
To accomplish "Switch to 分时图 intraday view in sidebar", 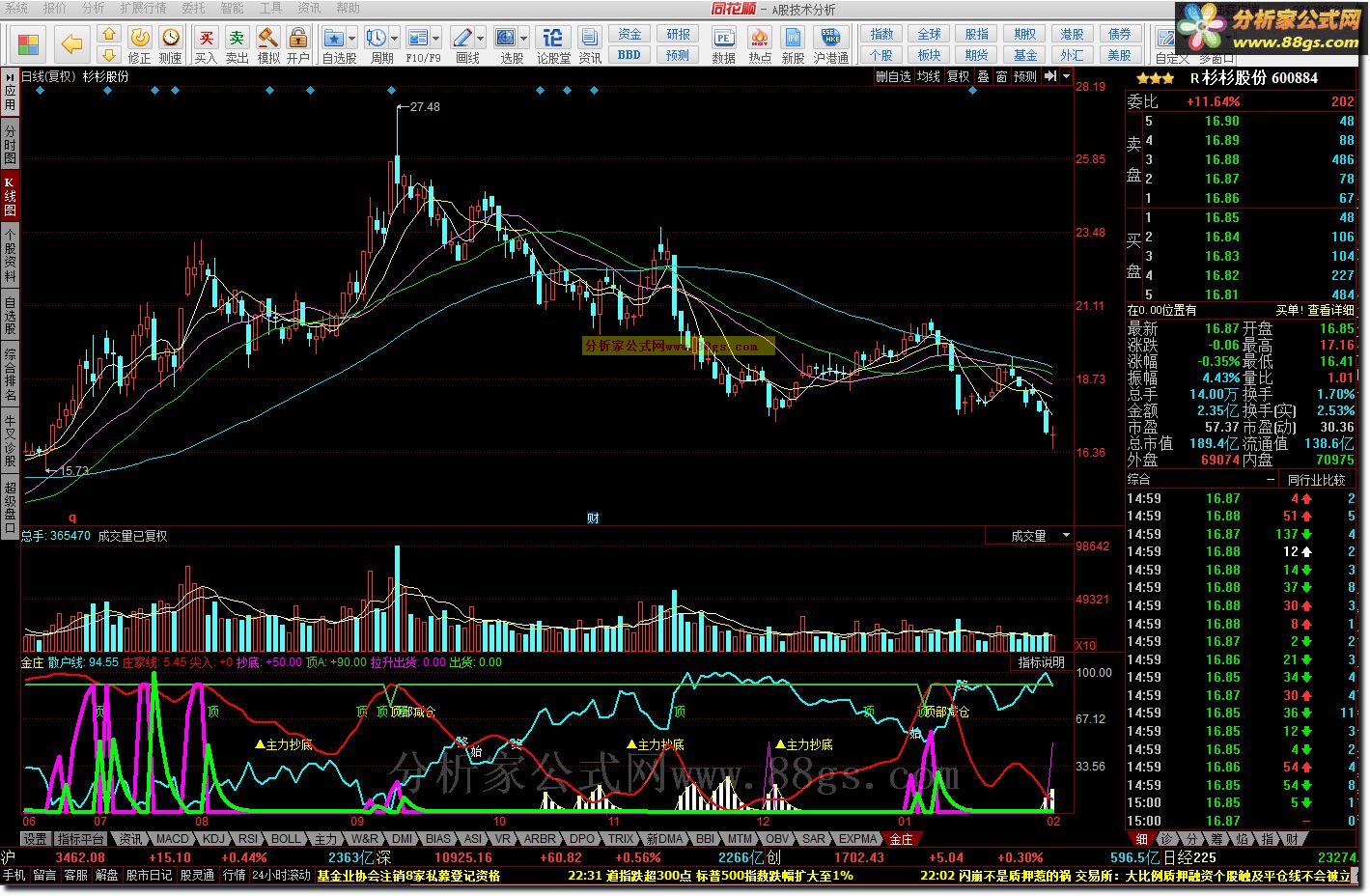I will pyautogui.click(x=10, y=143).
